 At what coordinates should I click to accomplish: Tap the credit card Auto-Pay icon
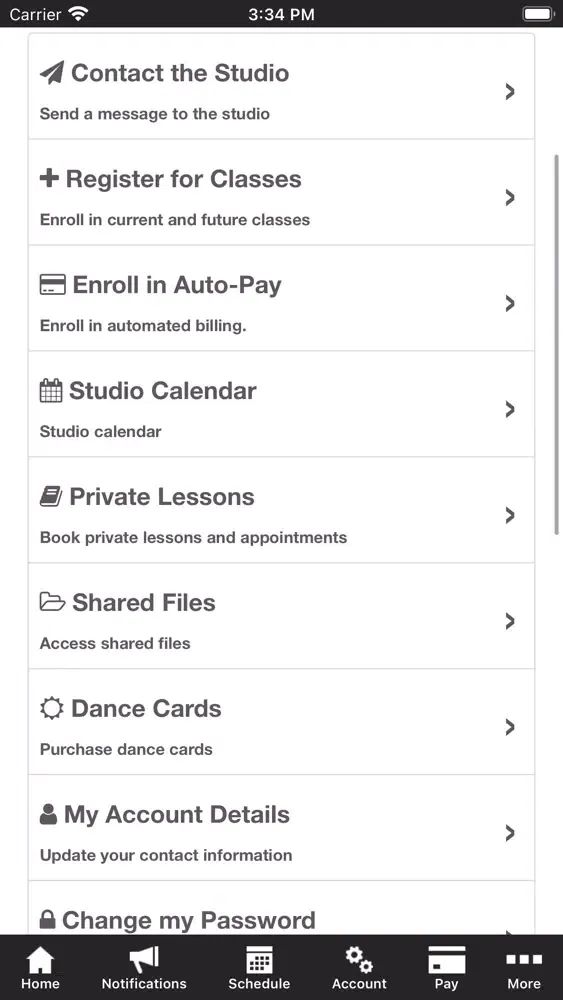click(x=52, y=284)
